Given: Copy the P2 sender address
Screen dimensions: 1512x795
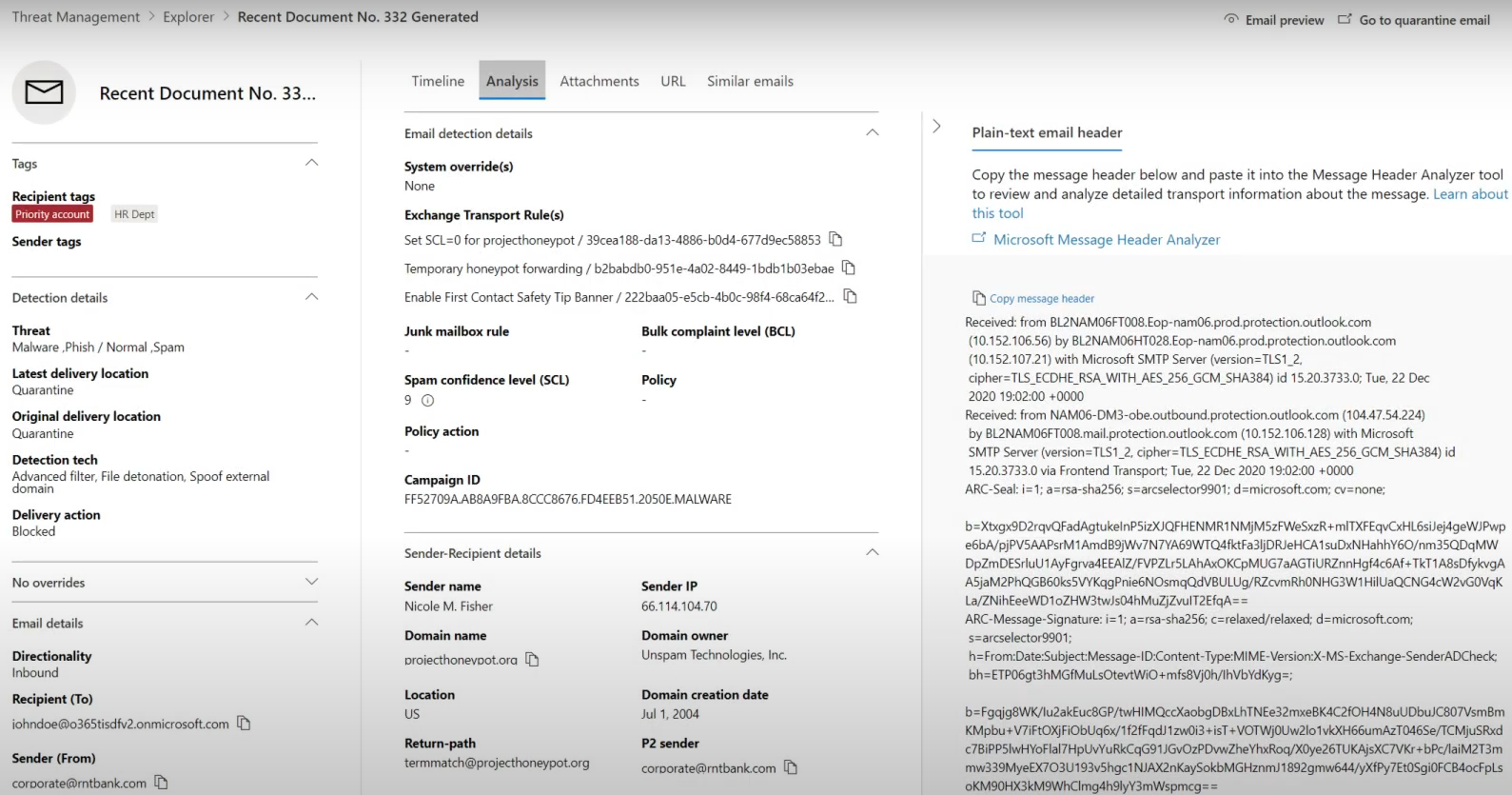Looking at the screenshot, I should click(790, 766).
